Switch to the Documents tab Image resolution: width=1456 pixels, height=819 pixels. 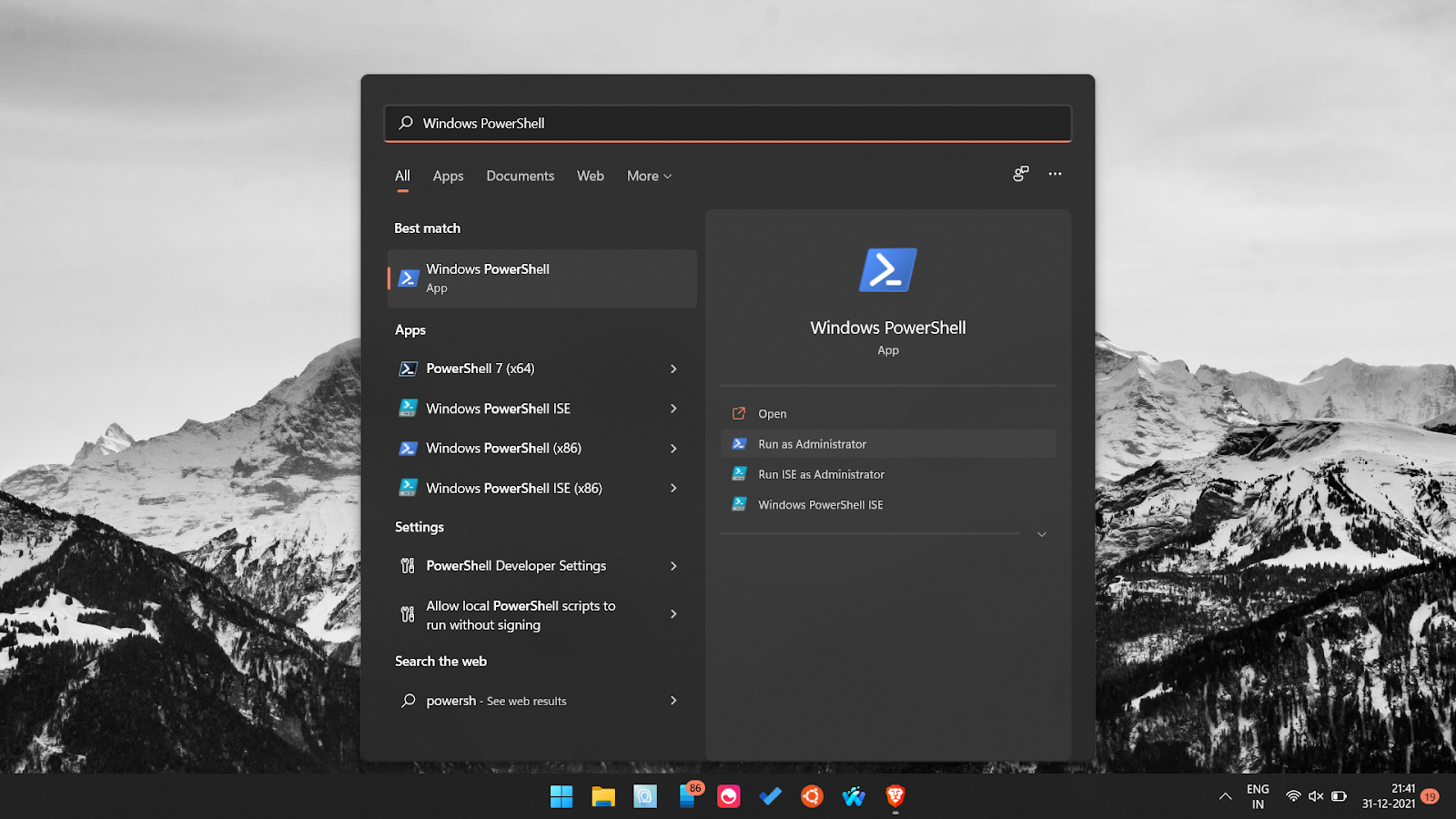520,176
